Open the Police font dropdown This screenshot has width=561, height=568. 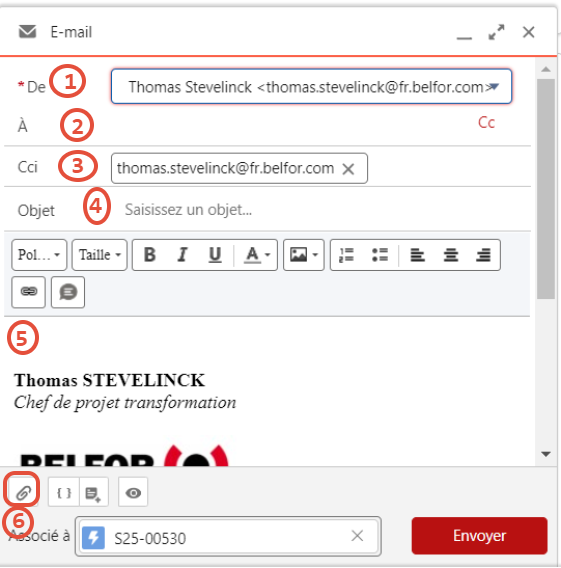pos(39,255)
